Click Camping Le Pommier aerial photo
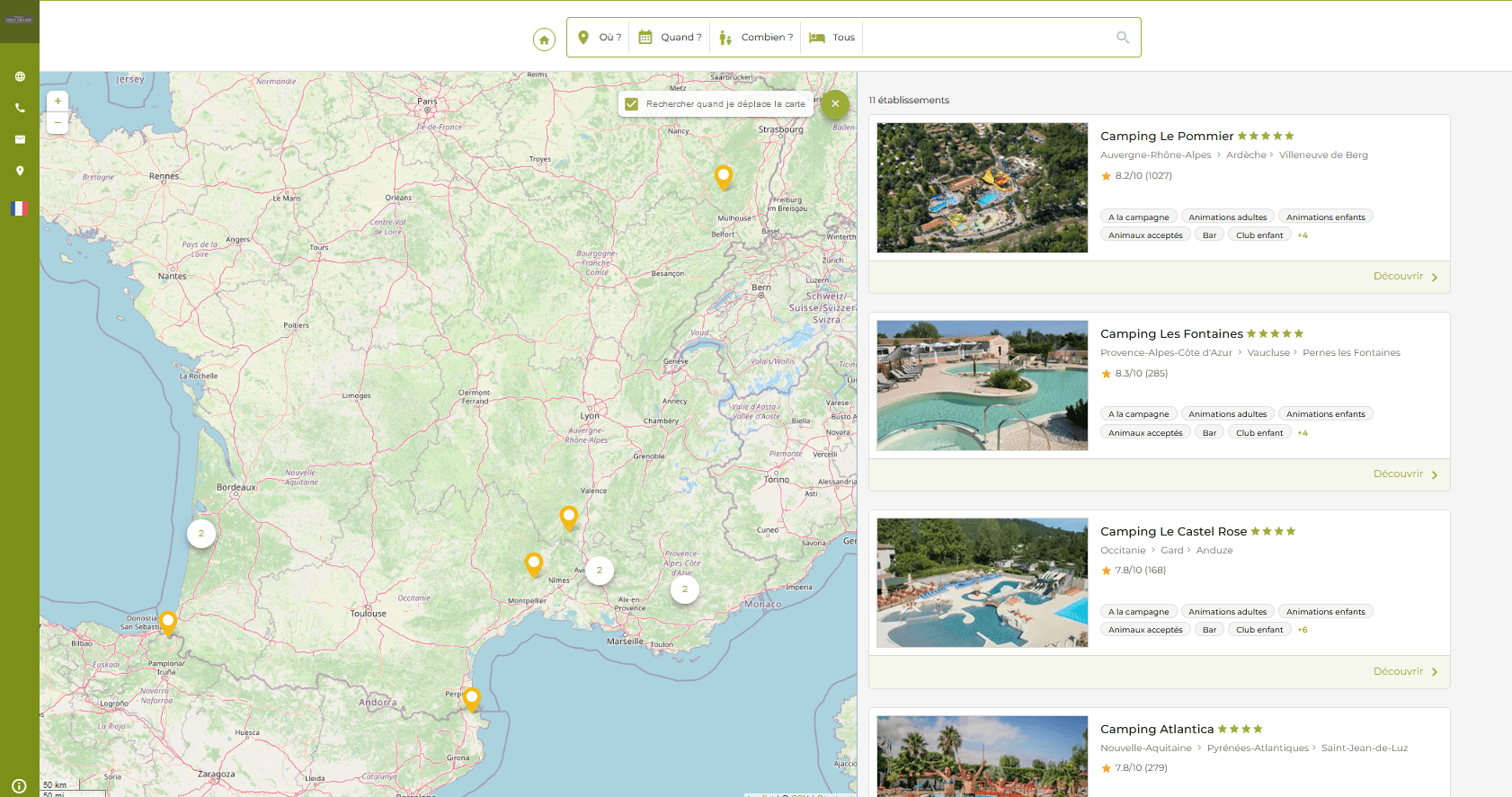 coord(982,188)
